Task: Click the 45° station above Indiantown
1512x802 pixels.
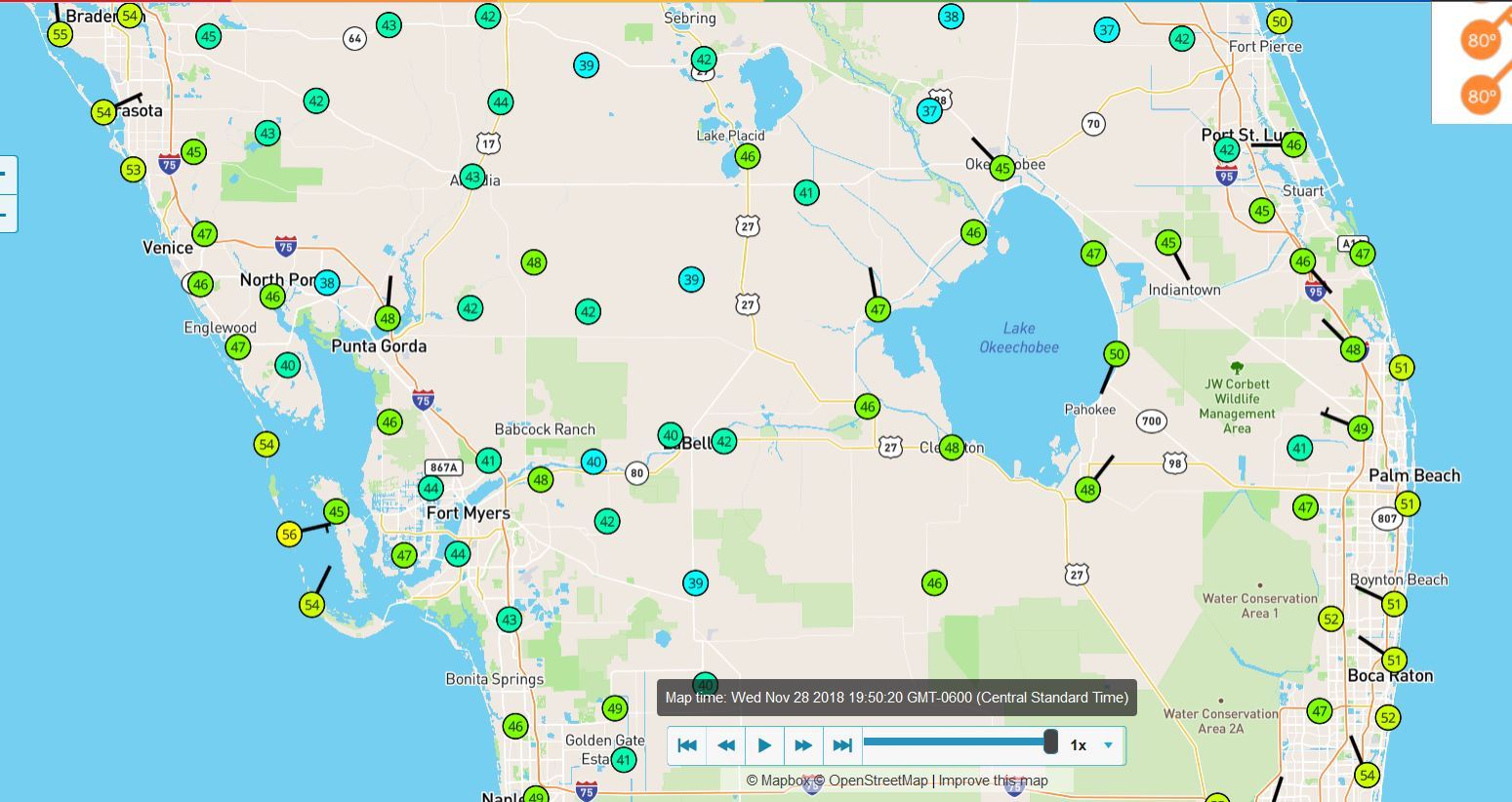Action: tap(1168, 242)
